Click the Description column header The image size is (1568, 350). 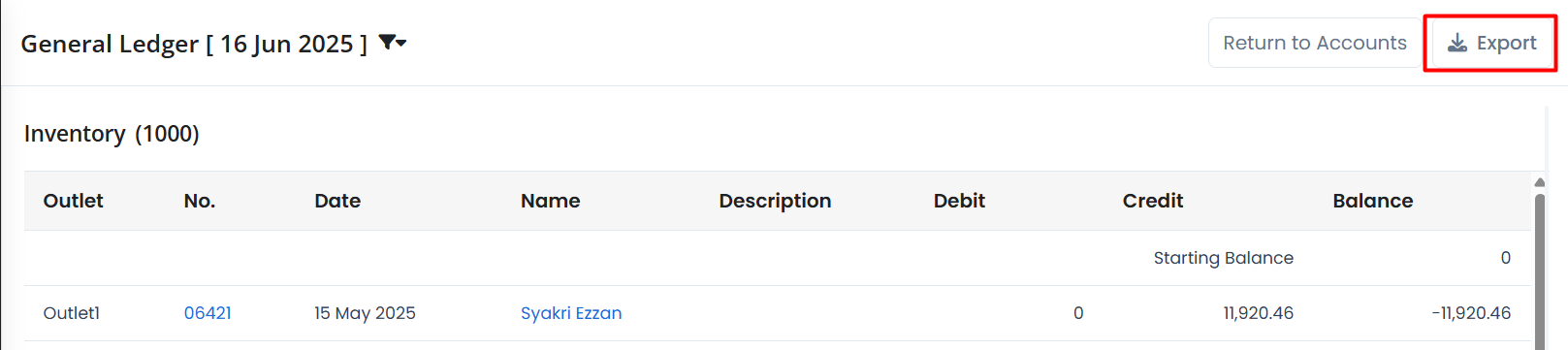[x=775, y=201]
